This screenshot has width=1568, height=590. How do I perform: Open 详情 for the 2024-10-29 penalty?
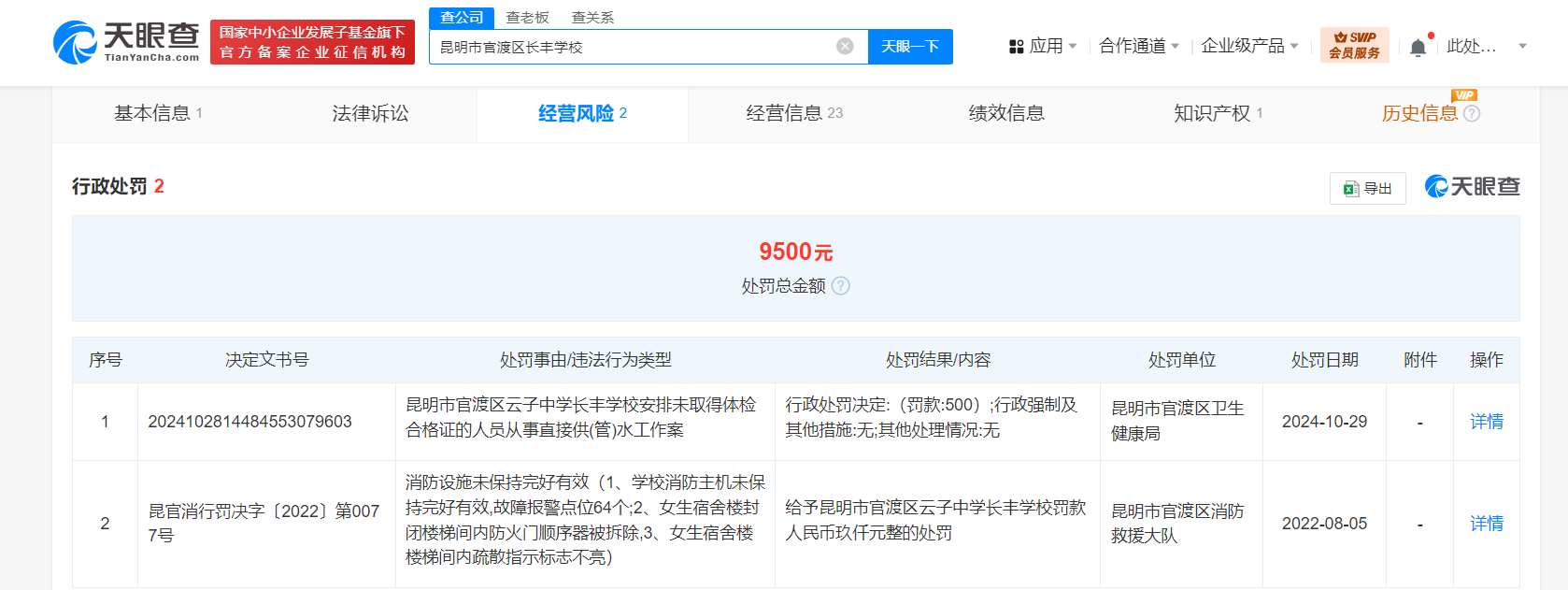(x=1486, y=422)
